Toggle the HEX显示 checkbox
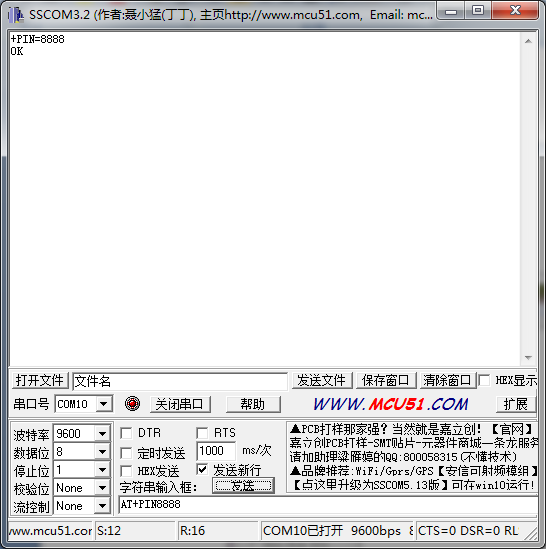Image resolution: width=546 pixels, height=549 pixels. click(x=484, y=380)
